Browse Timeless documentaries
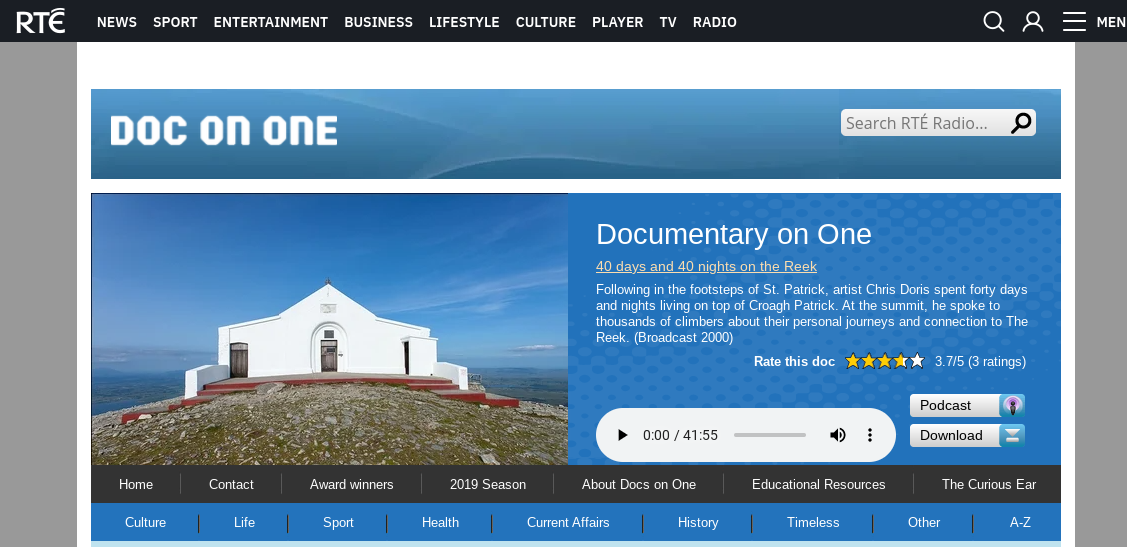1127x547 pixels. [813, 523]
